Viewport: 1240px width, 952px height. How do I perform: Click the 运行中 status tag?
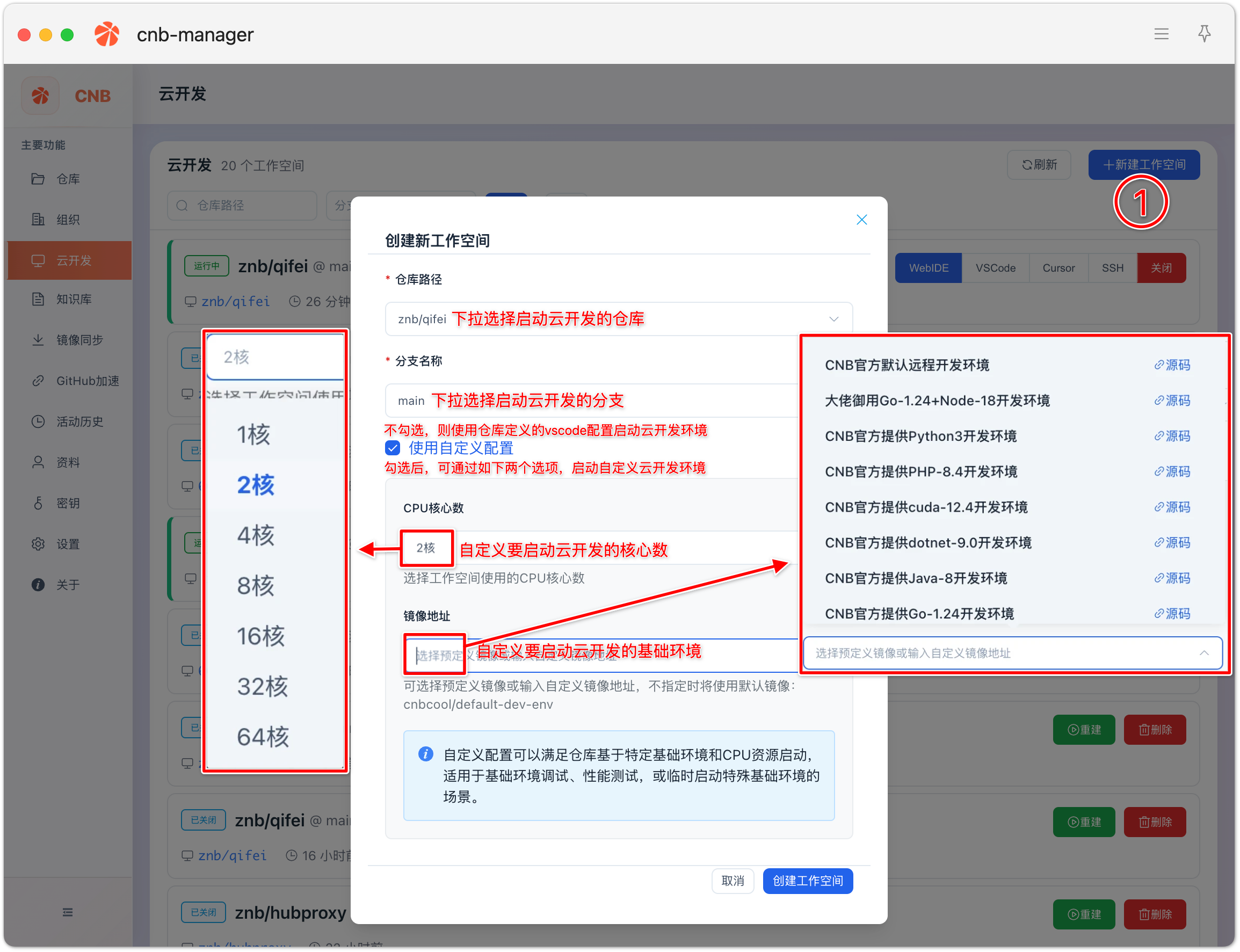click(x=206, y=266)
